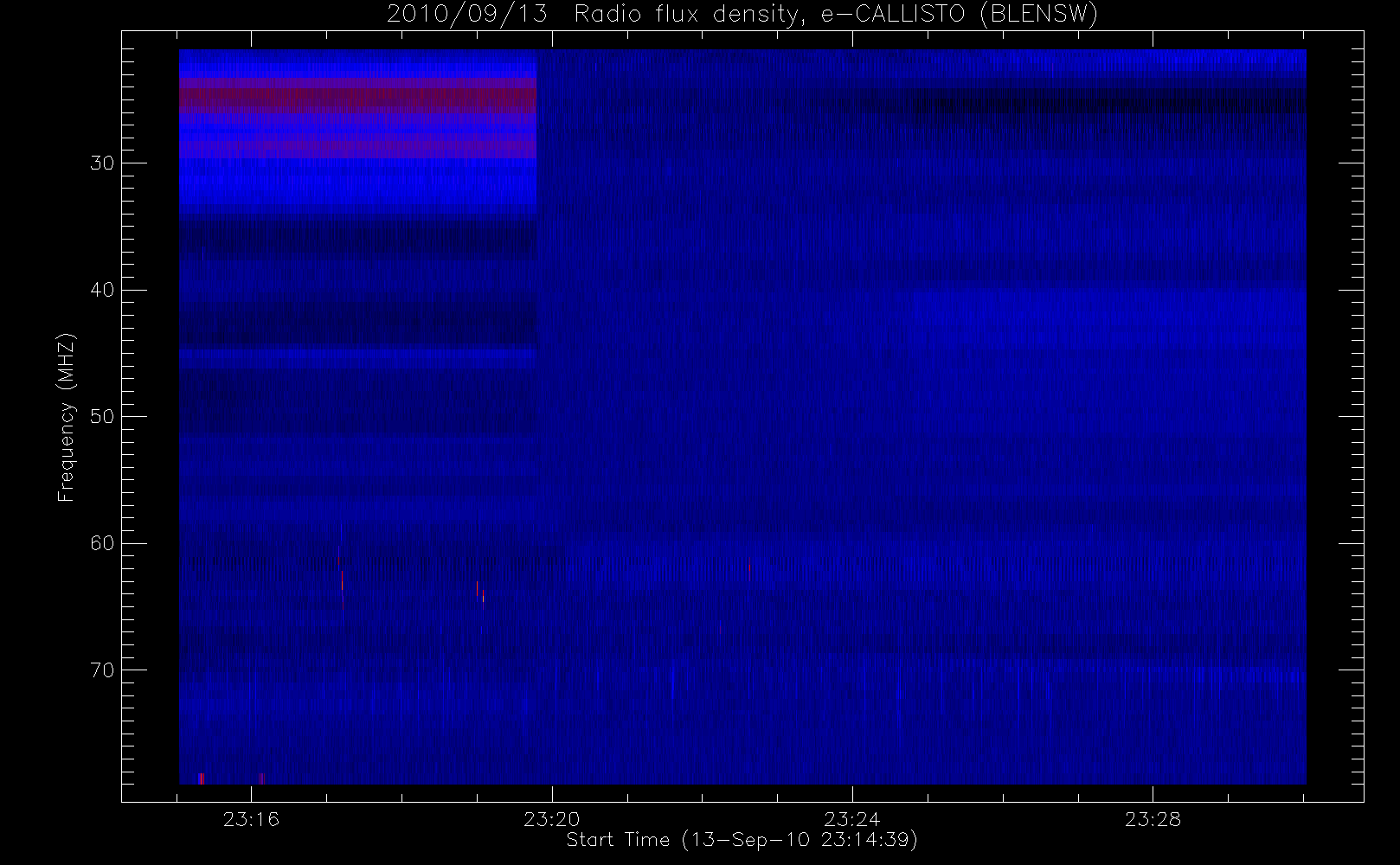1400x865 pixels.
Task: Click the 'Start Time (13-Sep-10 23:14:39)' label
Action: point(742,840)
